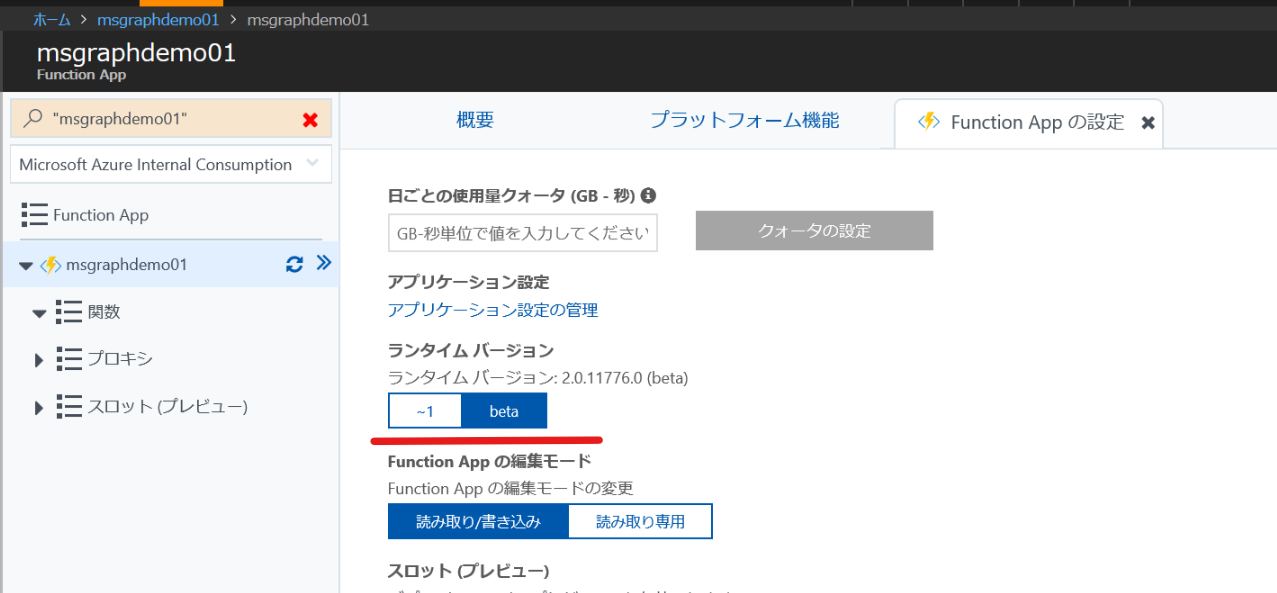Screen dimensions: 1277x593
Task: Click the GB-秒 quota input field
Action: click(x=521, y=232)
